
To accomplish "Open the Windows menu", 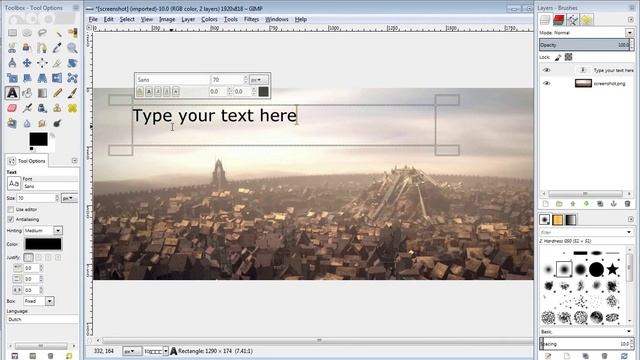I will (x=277, y=19).
